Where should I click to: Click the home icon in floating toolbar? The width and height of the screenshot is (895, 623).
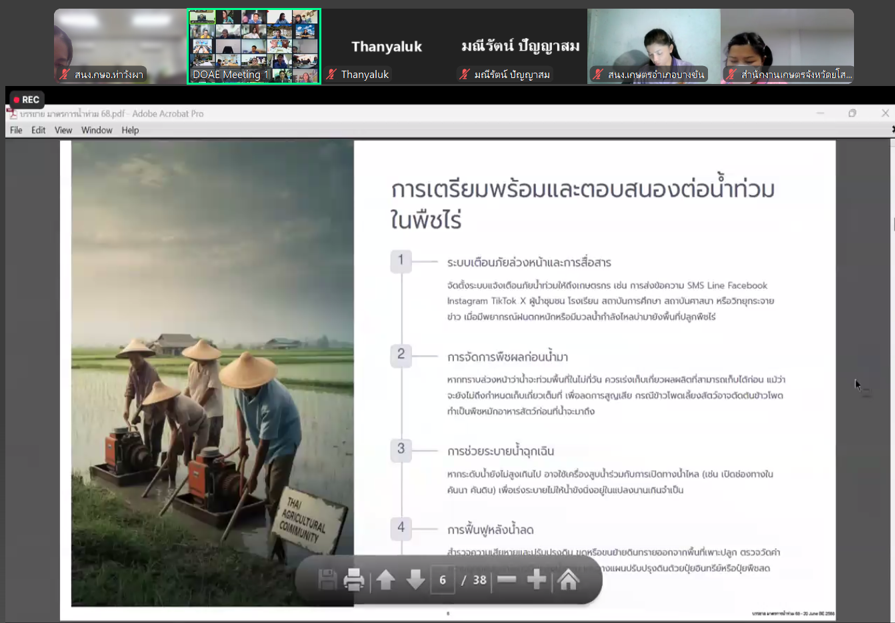click(568, 580)
